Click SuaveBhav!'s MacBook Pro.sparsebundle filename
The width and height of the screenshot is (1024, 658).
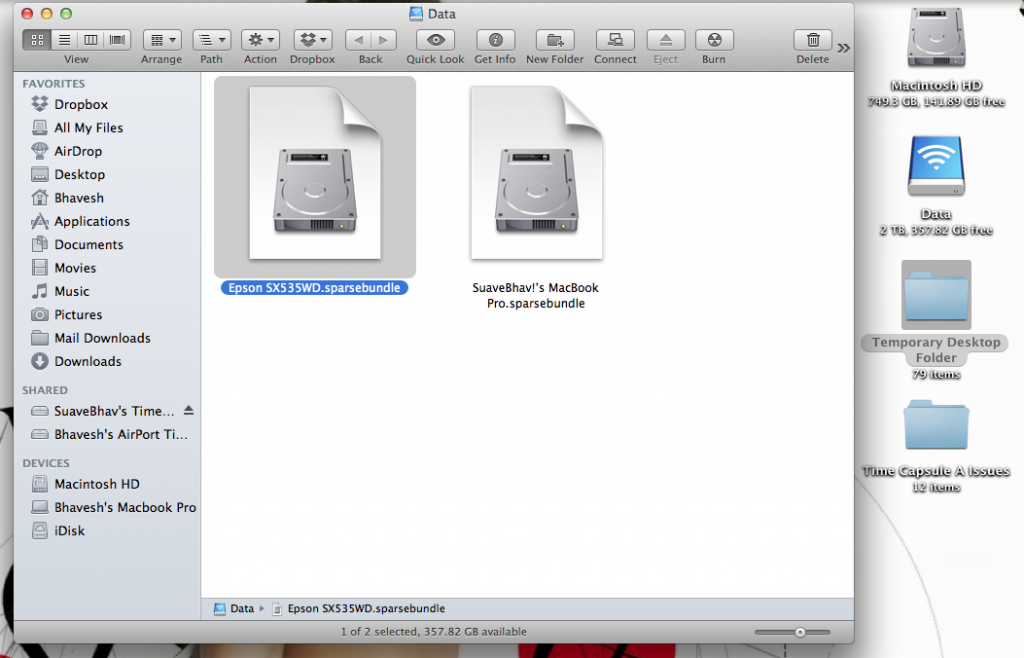pos(536,296)
